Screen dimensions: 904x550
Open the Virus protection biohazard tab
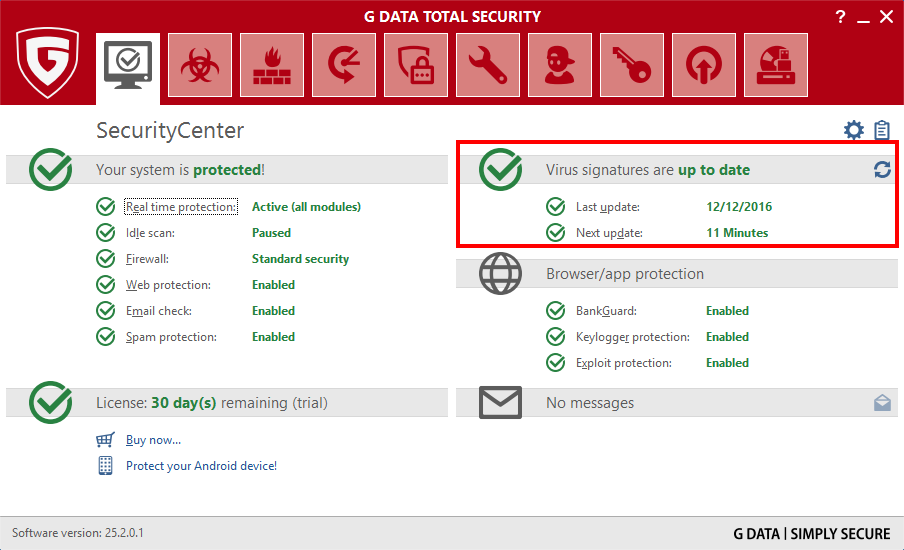pos(200,65)
